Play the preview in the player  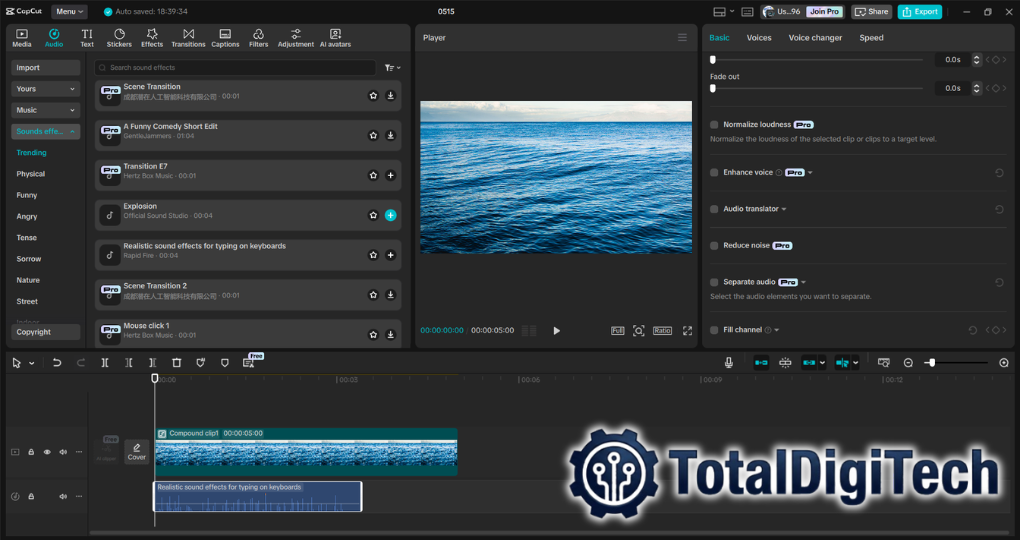pos(557,331)
